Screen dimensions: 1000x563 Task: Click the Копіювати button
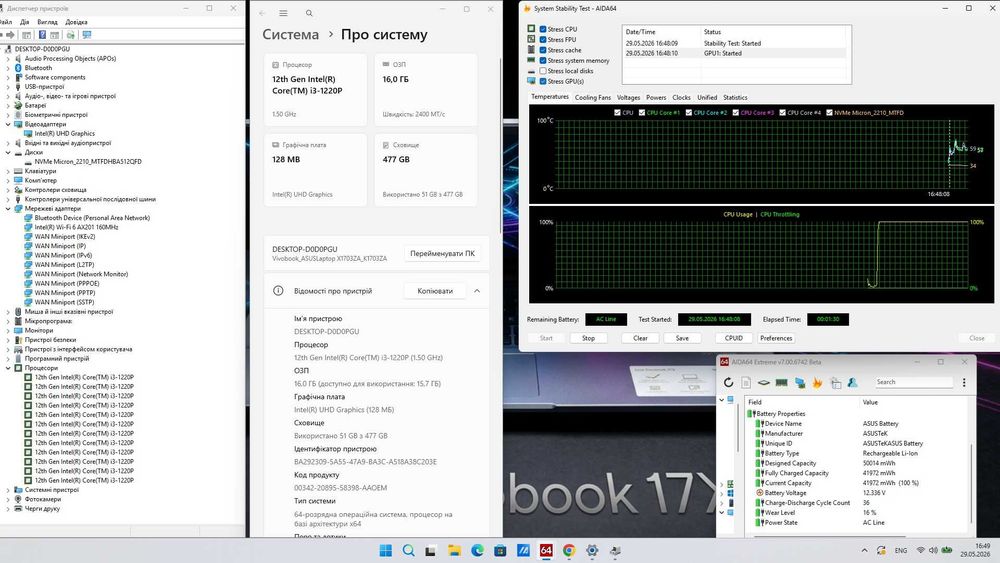pyautogui.click(x=435, y=291)
